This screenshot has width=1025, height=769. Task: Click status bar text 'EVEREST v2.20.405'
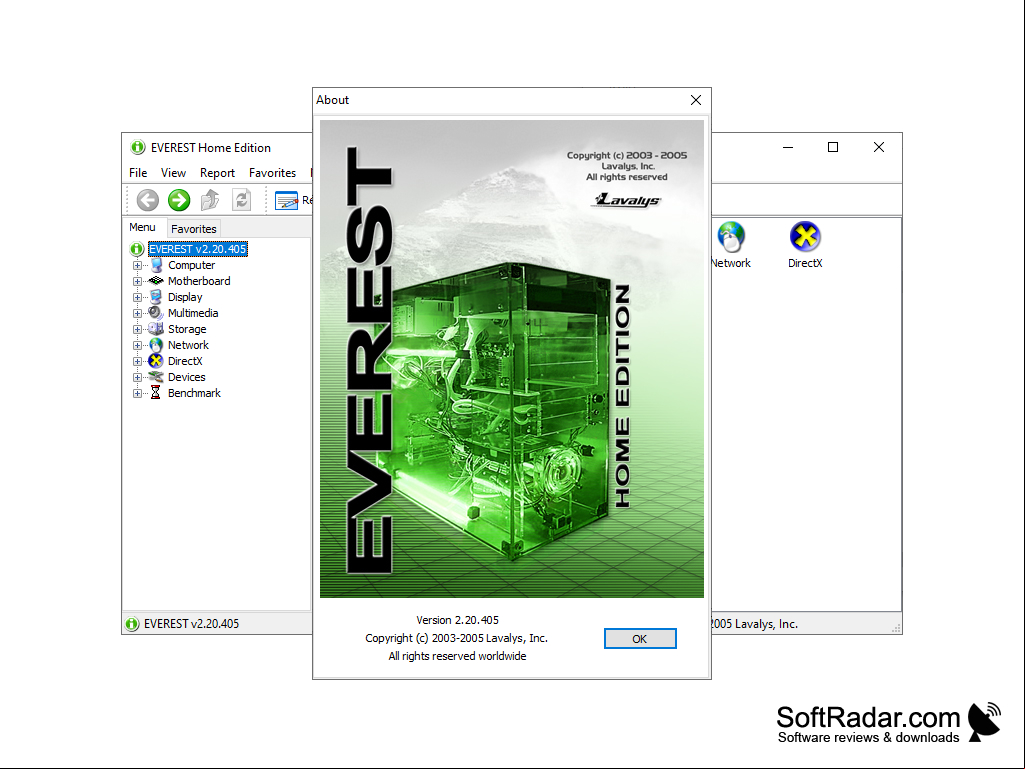pyautogui.click(x=192, y=624)
